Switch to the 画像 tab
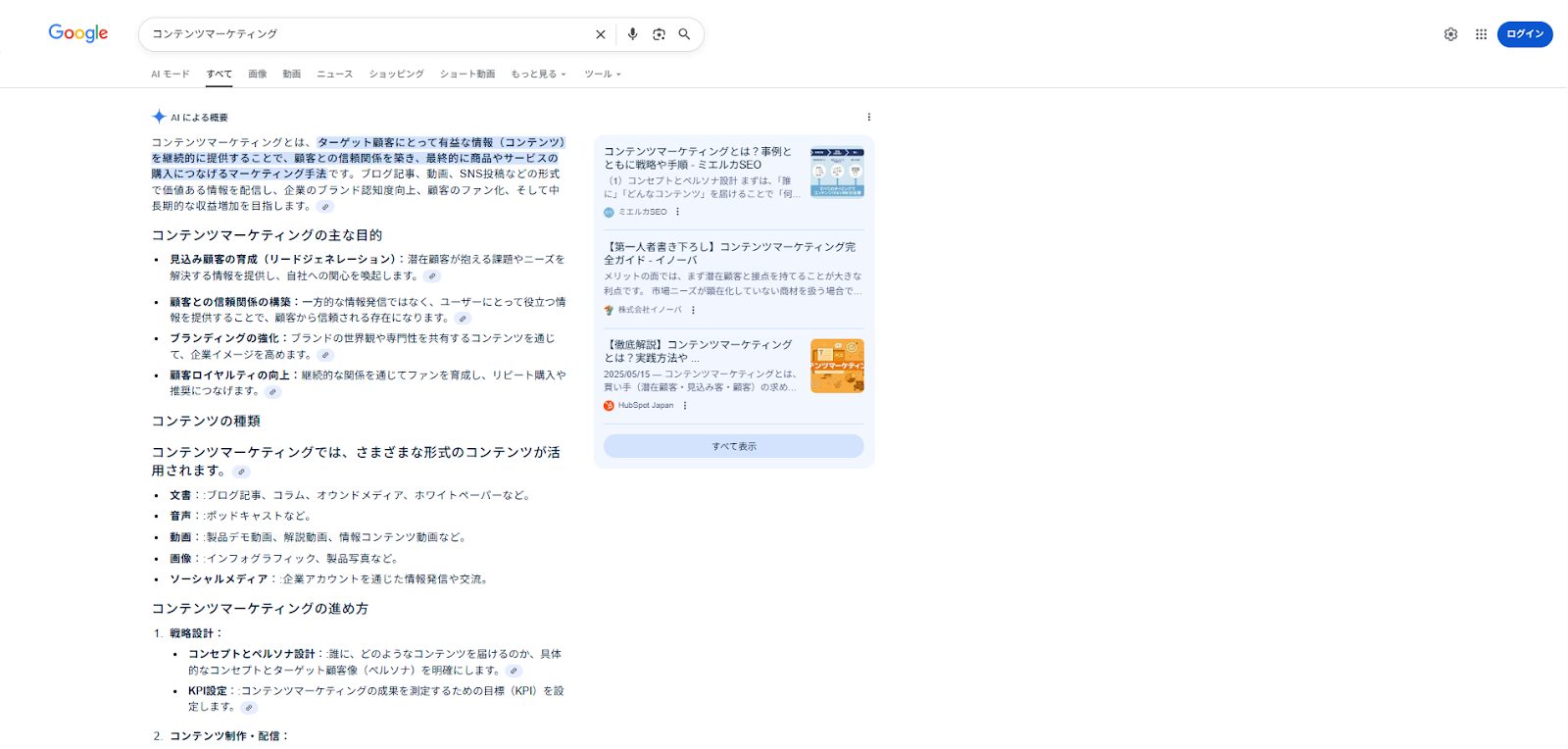 [x=257, y=75]
